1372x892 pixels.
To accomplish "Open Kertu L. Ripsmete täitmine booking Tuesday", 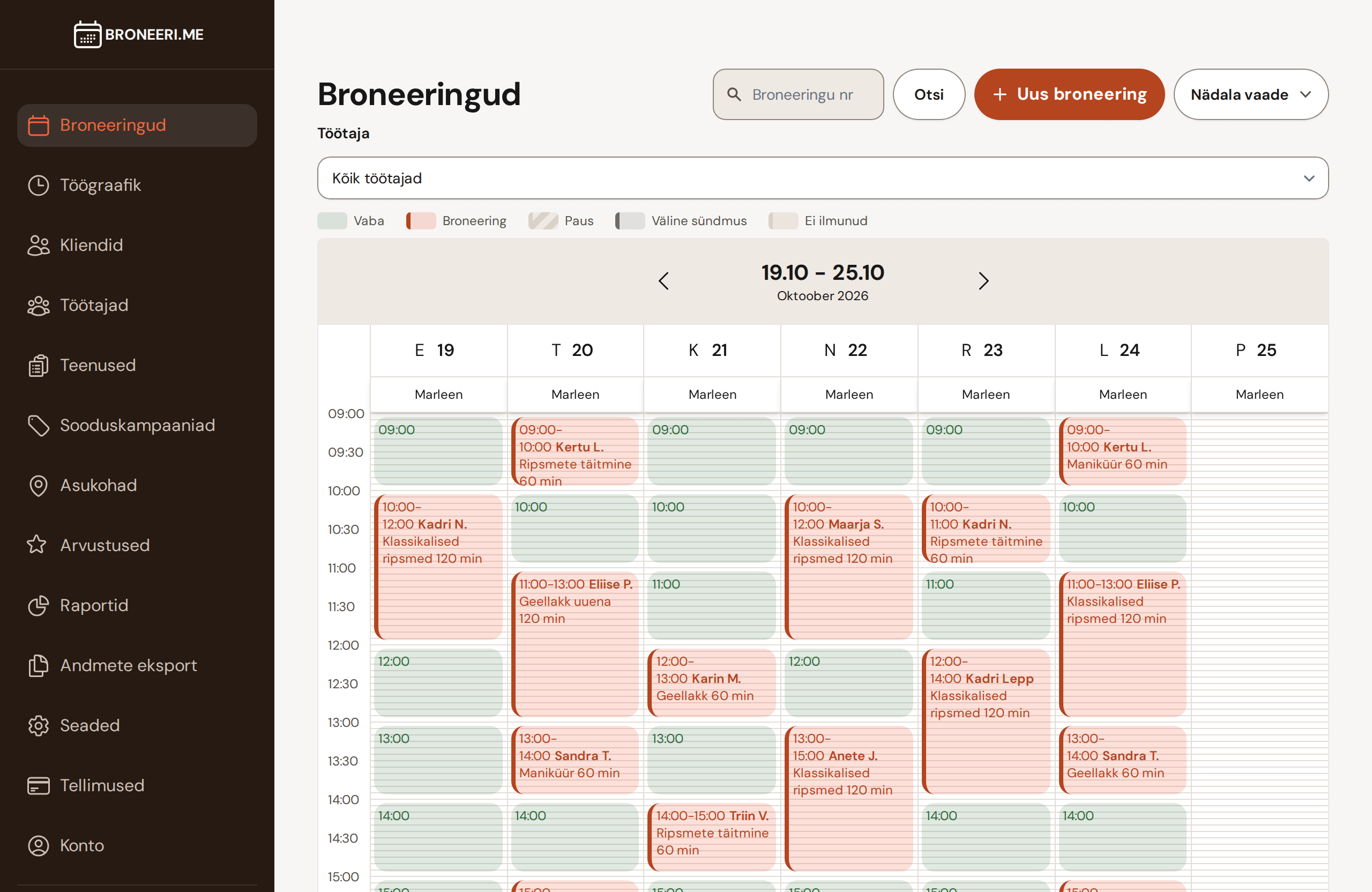I will [x=575, y=451].
